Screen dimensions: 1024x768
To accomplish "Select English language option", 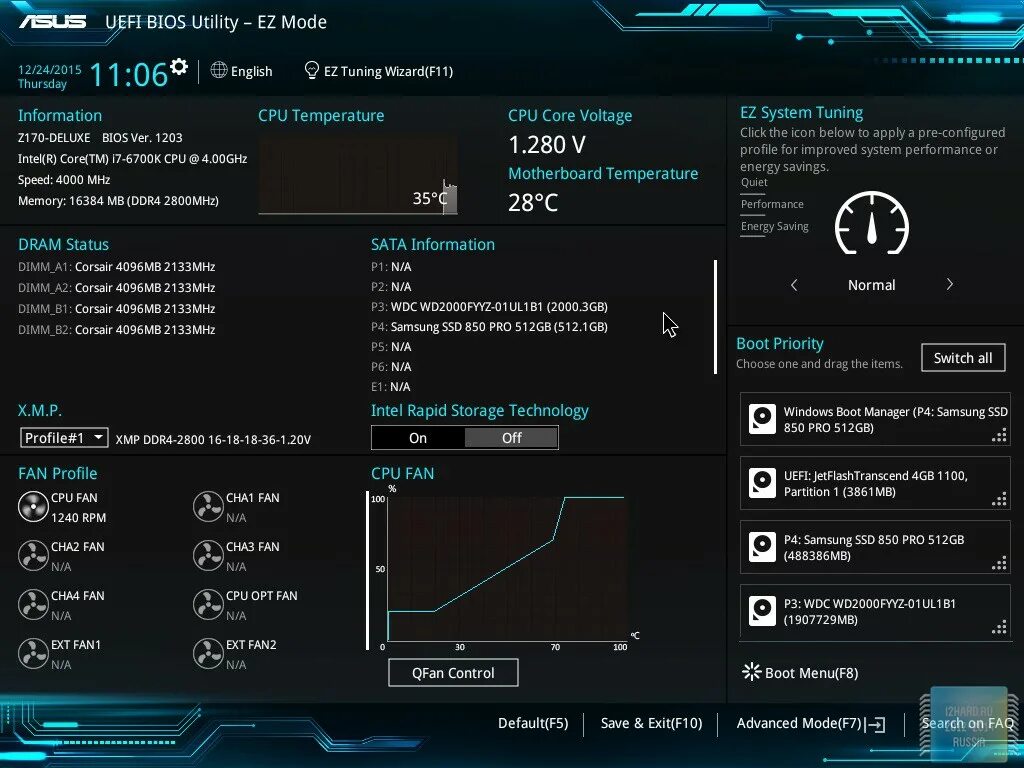I will point(251,71).
